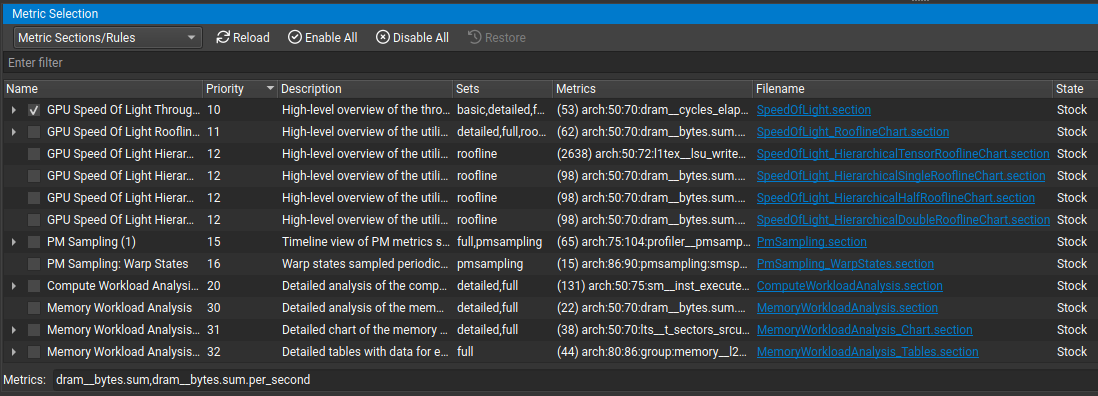Open SpeedOfLight_HierarchicalSingleRooflineChart.section link
Viewport: 1098px width, 396px height.
(901, 176)
